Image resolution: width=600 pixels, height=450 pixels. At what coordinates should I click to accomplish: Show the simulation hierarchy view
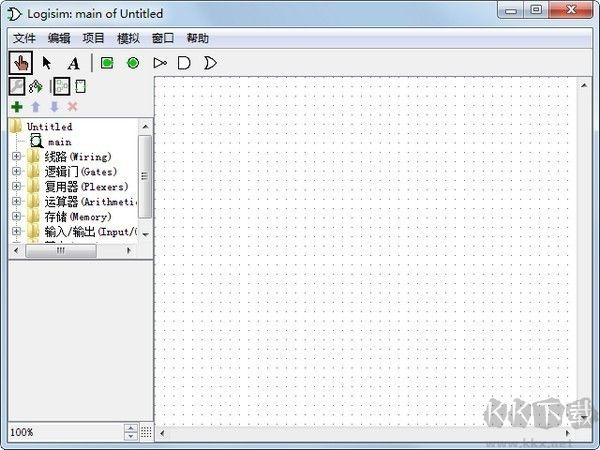36,86
